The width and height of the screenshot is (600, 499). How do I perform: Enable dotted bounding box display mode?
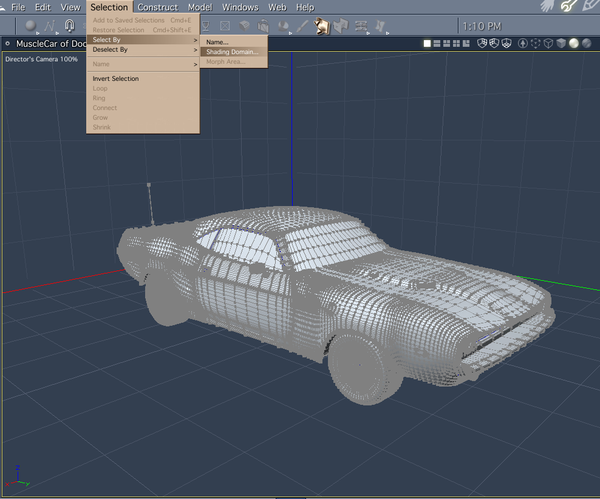point(536,44)
